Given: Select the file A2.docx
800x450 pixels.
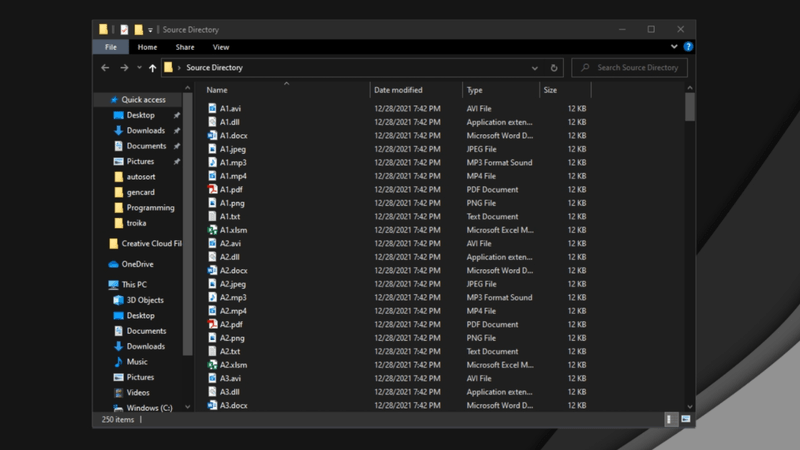Looking at the screenshot, I should click(x=234, y=270).
